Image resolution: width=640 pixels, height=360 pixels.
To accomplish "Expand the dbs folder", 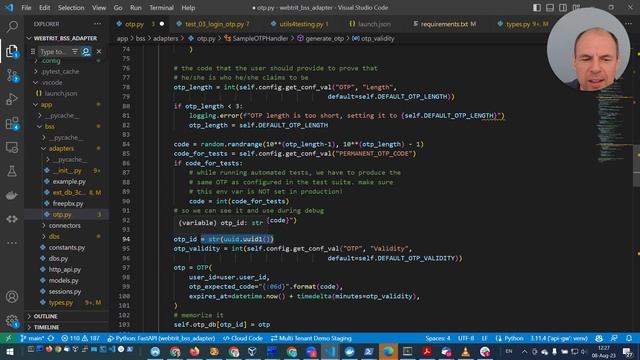I will click(x=54, y=236).
